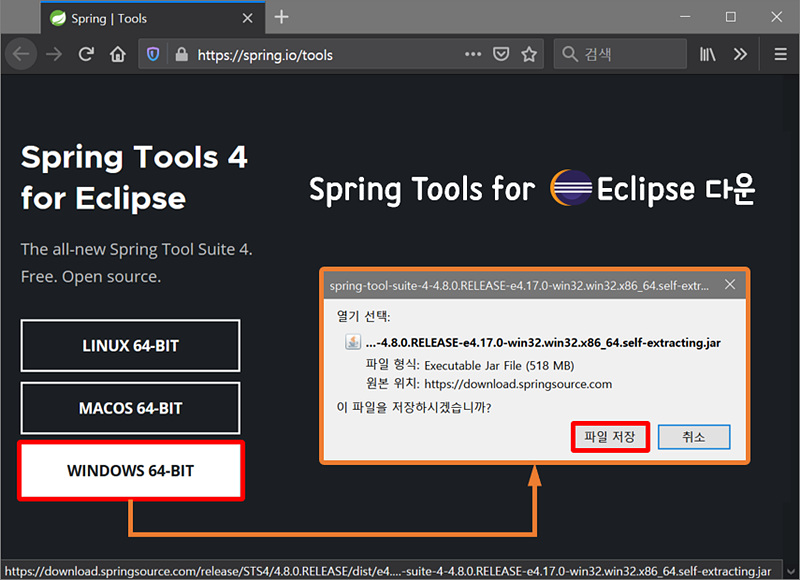The width and height of the screenshot is (800, 580).
Task: Expand the toolbar overflow chevron
Action: 740,54
